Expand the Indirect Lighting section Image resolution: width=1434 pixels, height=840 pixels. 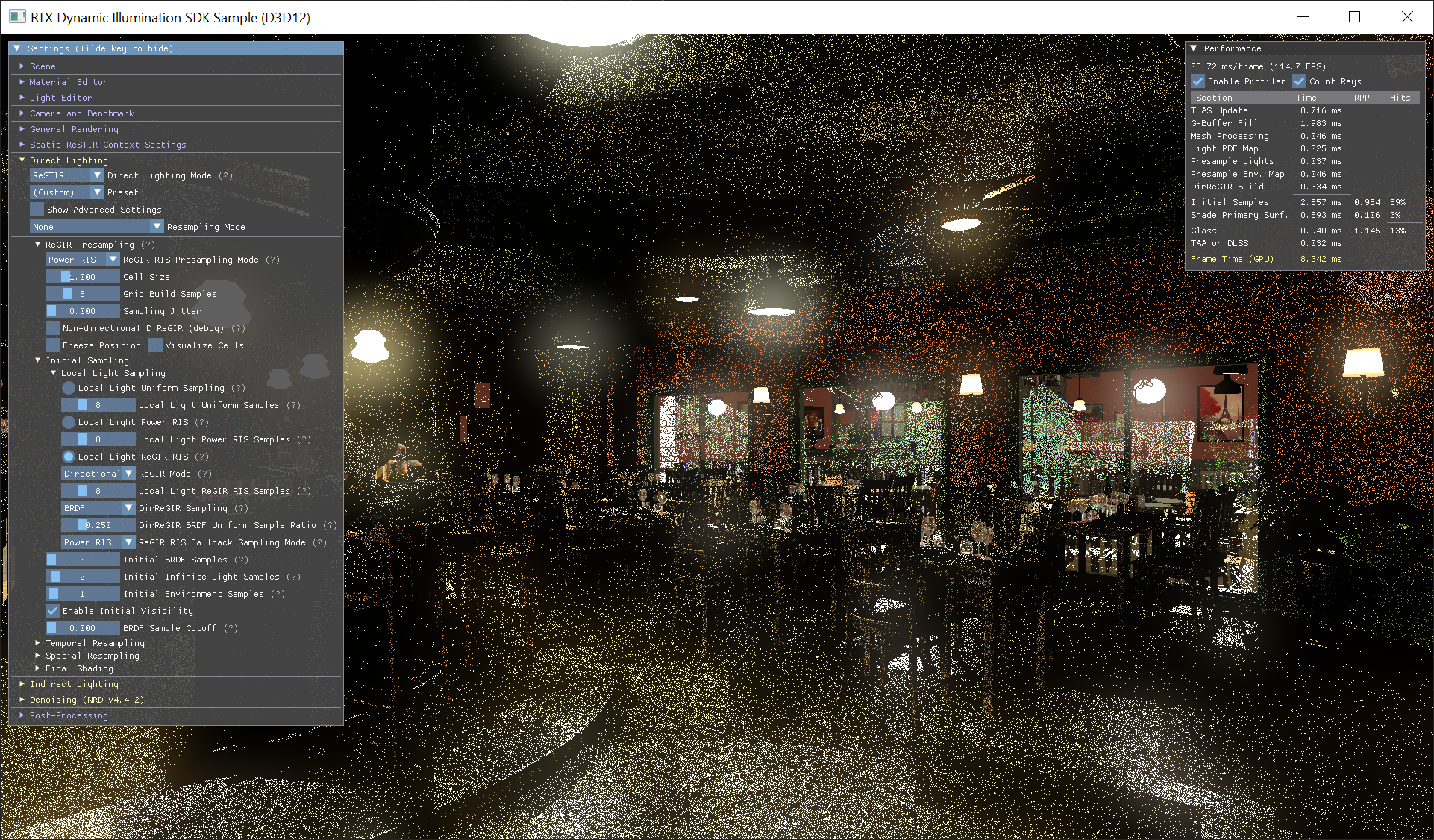point(73,684)
